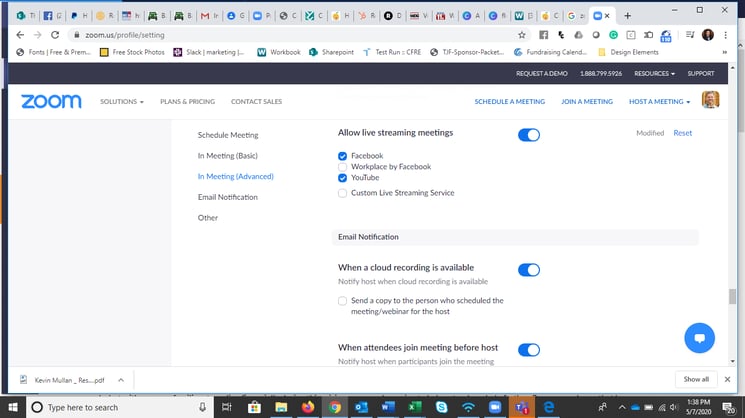Launch Microsoft Store from the taskbar
Screen dimensions: 745x418
point(254,407)
